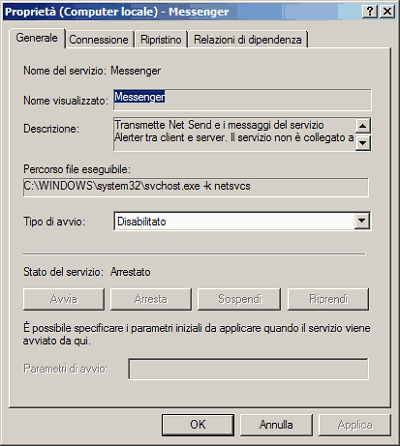Viewport: 400px width, 446px height.
Task: Click the Disabilitato combo box field
Action: click(x=242, y=221)
